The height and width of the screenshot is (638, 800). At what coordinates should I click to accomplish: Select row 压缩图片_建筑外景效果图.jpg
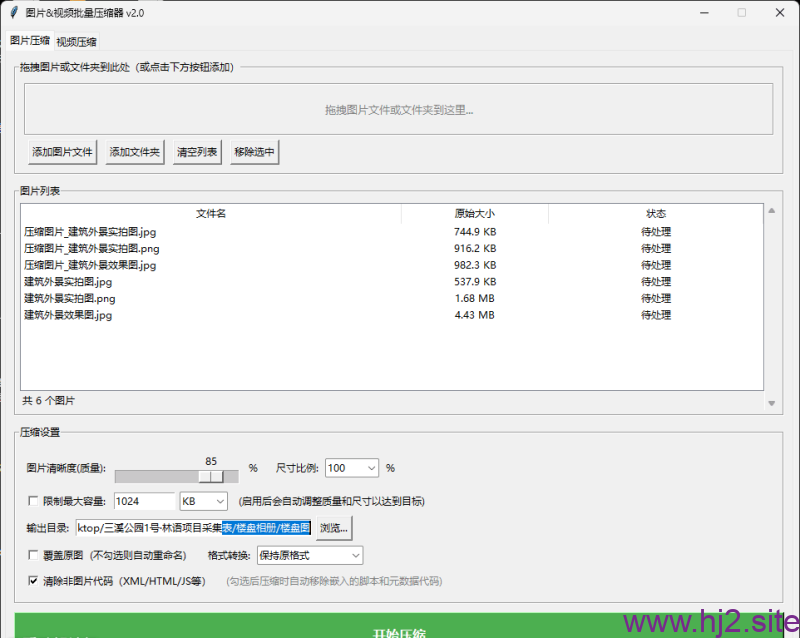tap(392, 265)
